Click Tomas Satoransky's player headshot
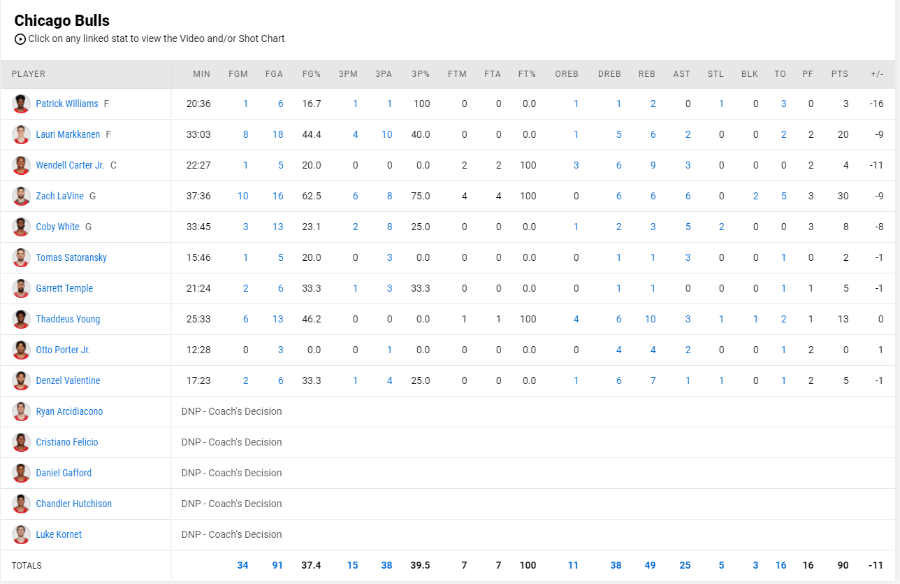Screen dimensions: 900x584 coord(21,257)
